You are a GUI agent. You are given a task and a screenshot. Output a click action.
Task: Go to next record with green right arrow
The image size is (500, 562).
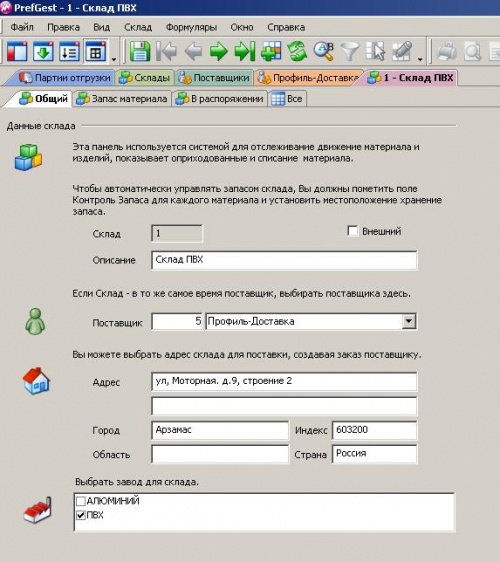pyautogui.click(x=219, y=51)
